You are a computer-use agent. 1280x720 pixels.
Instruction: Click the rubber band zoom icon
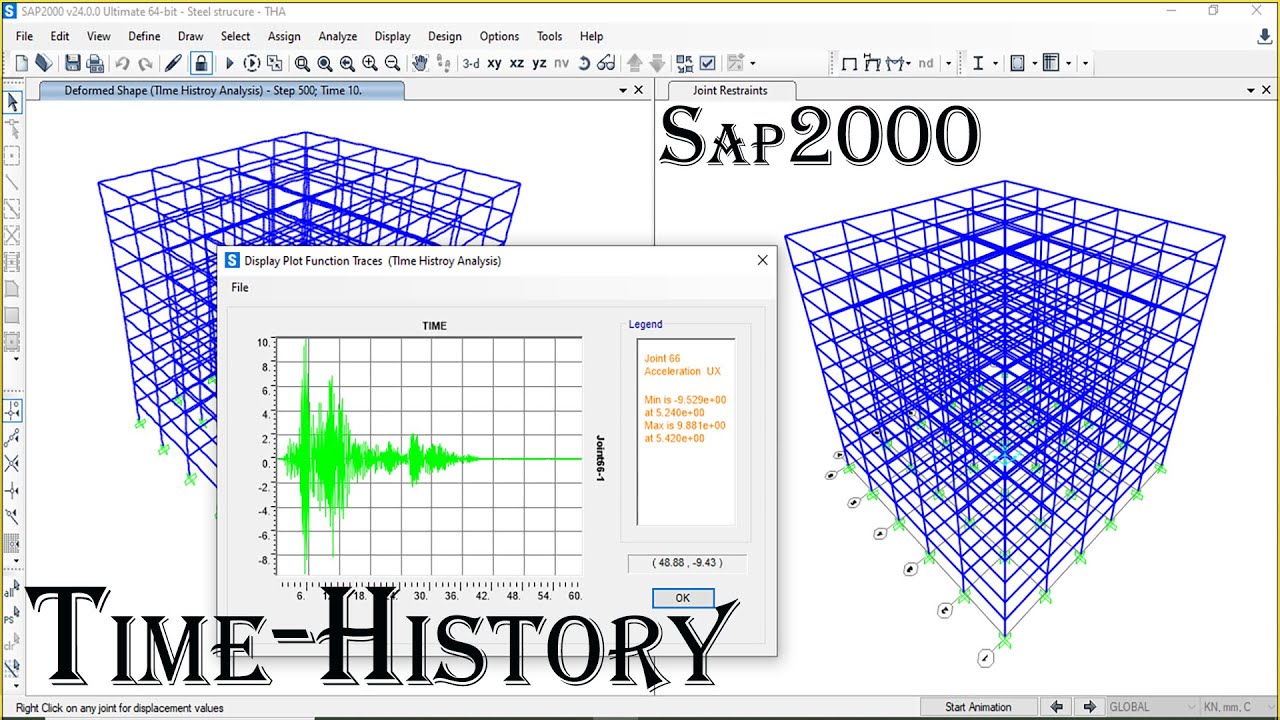(302, 63)
